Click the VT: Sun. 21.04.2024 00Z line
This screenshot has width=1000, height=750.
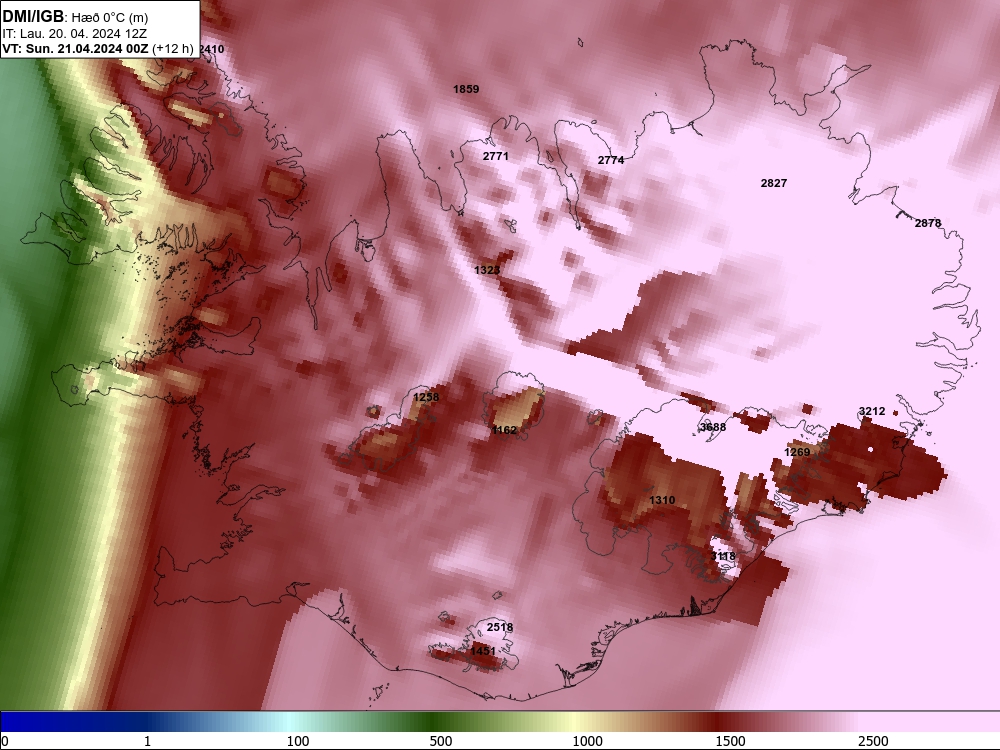coord(98,48)
